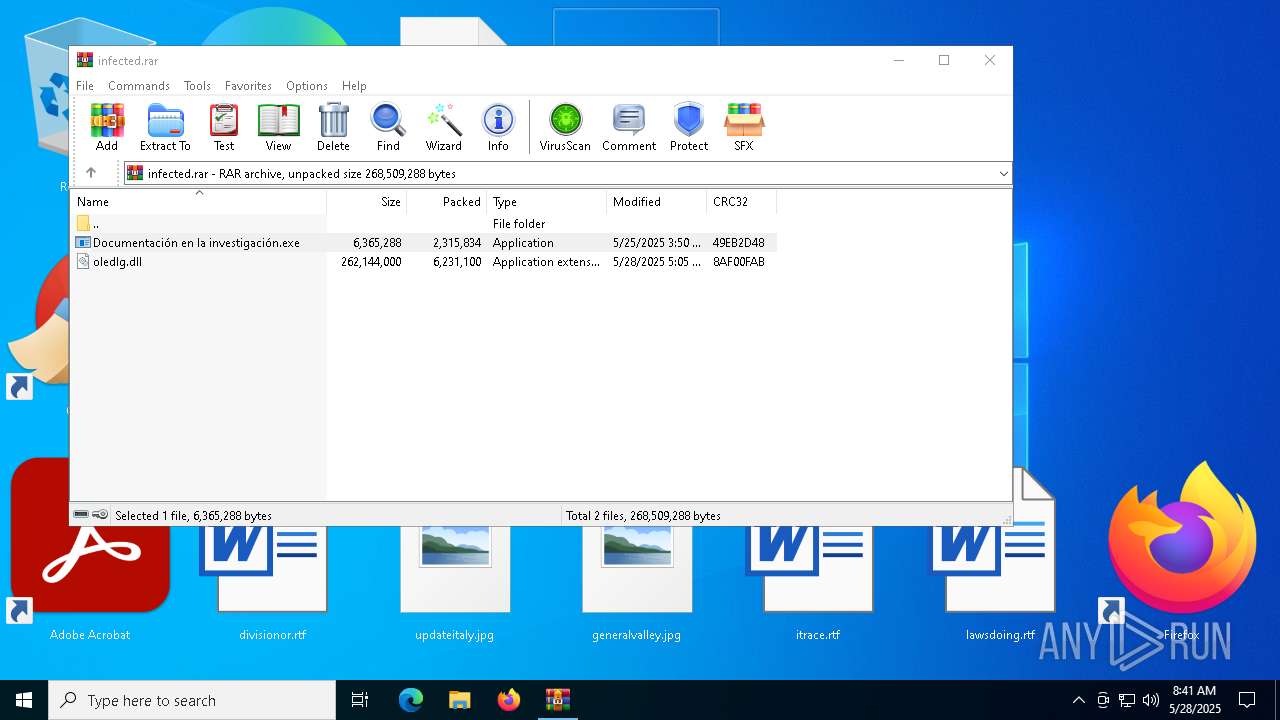This screenshot has width=1280, height=720.
Task: Click the taskbar search box
Action: tap(192, 700)
